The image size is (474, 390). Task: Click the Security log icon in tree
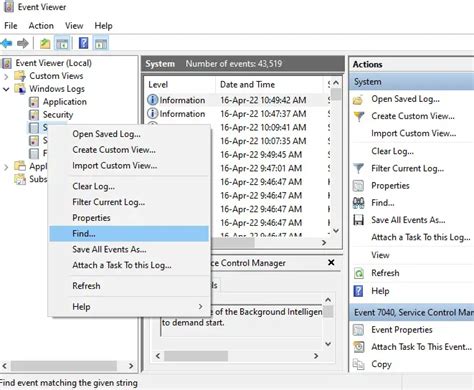[34, 115]
